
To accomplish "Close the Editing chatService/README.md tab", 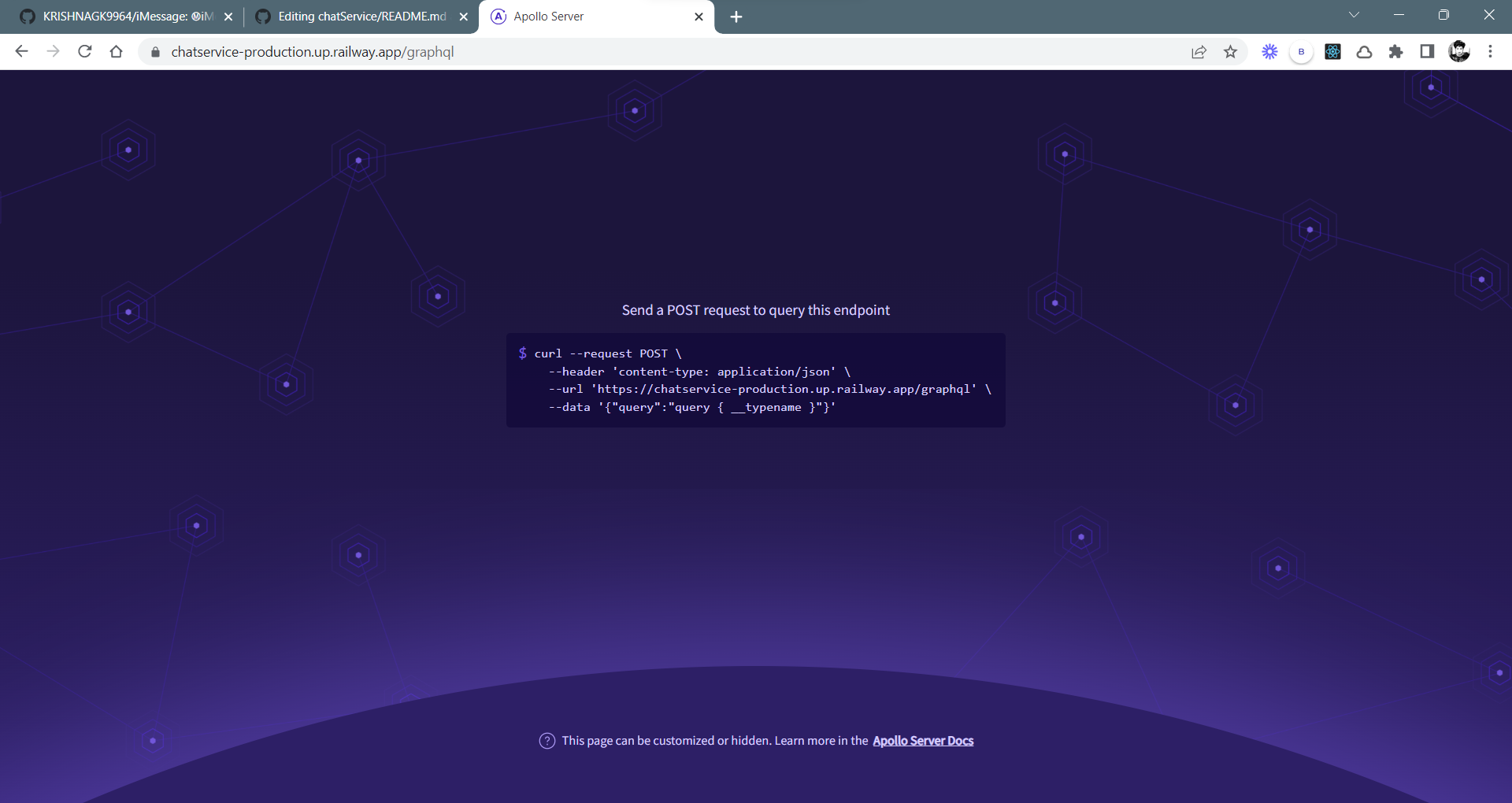I will tap(463, 17).
